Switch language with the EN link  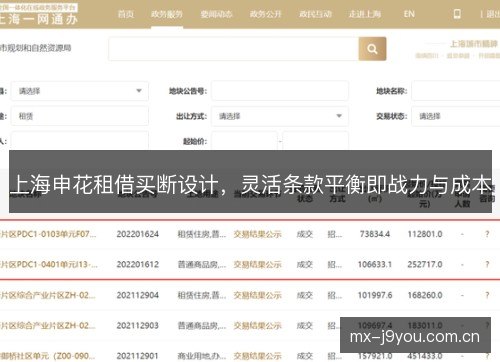[409, 14]
